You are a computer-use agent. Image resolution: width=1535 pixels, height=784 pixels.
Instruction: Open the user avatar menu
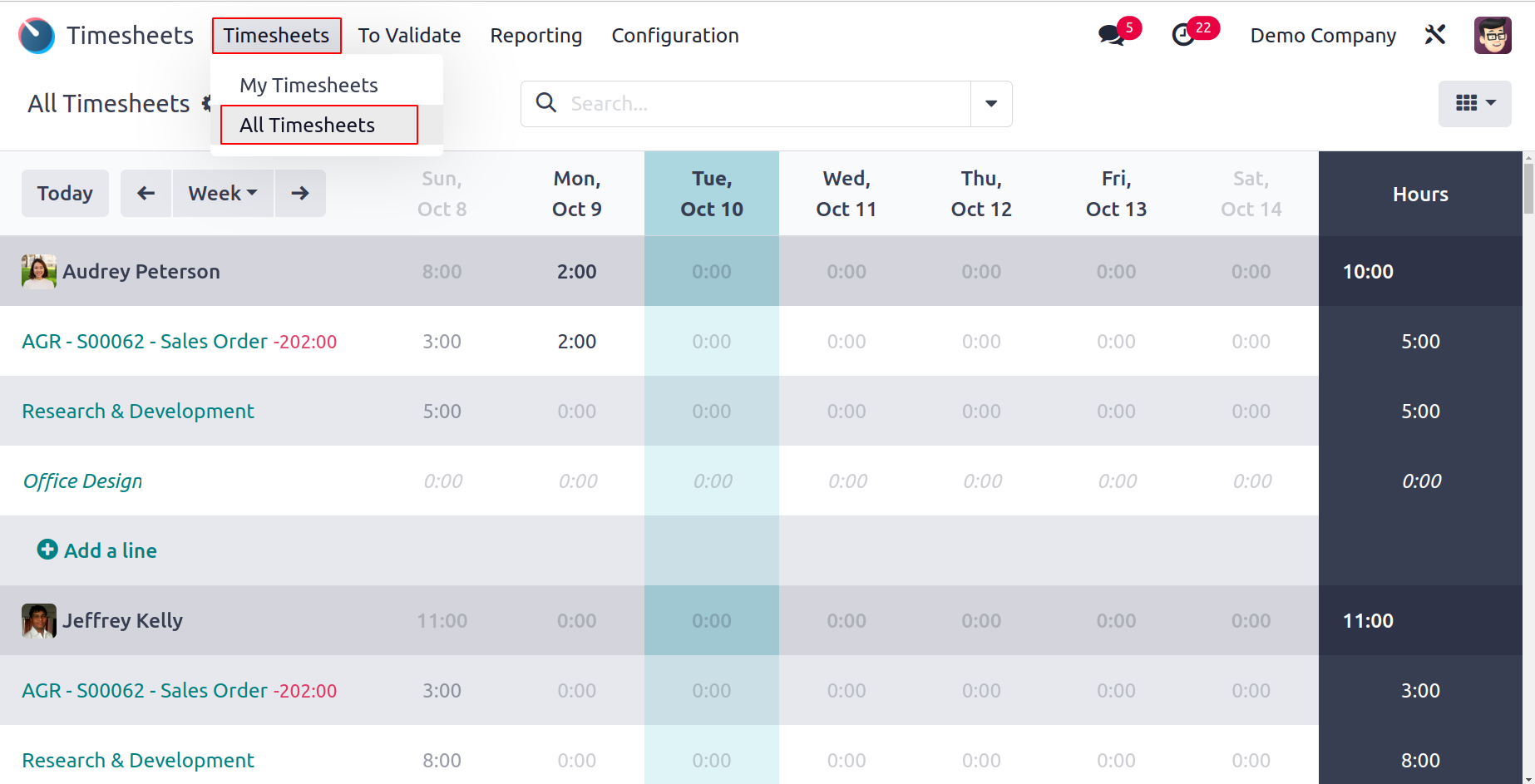(1492, 35)
